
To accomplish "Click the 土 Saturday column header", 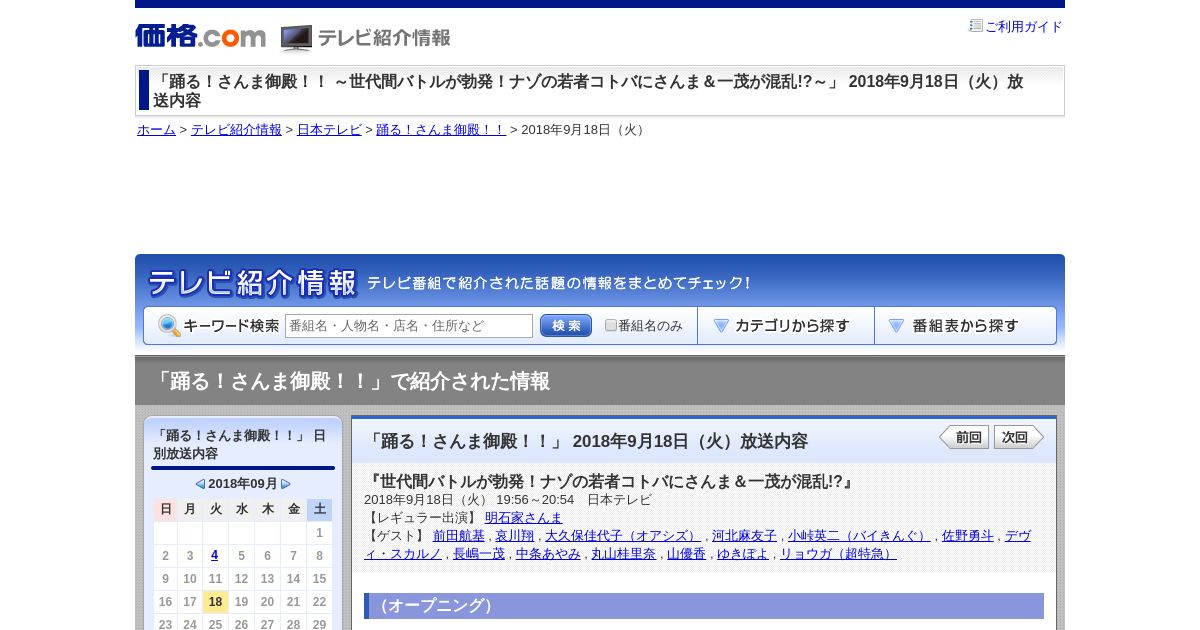I will (x=320, y=510).
